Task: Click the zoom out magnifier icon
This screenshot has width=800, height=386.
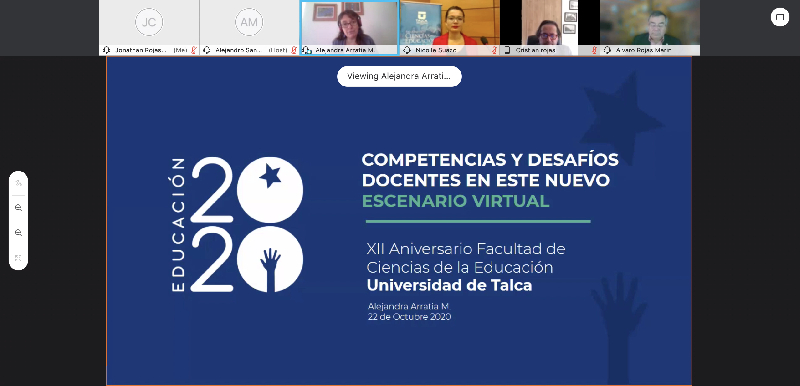Action: pos(18,233)
